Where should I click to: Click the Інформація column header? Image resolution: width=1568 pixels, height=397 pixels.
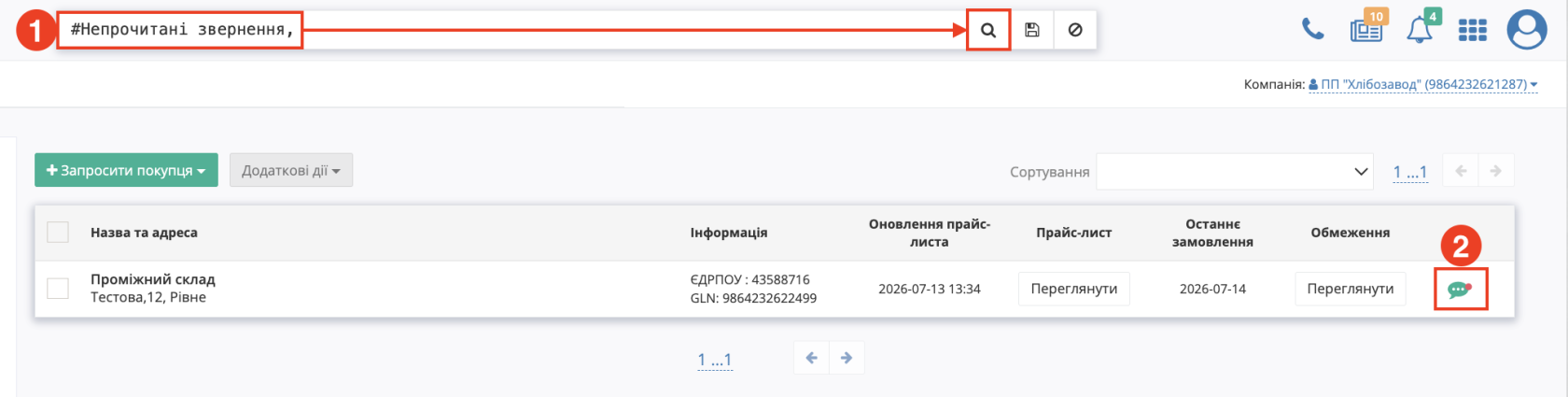(x=729, y=233)
